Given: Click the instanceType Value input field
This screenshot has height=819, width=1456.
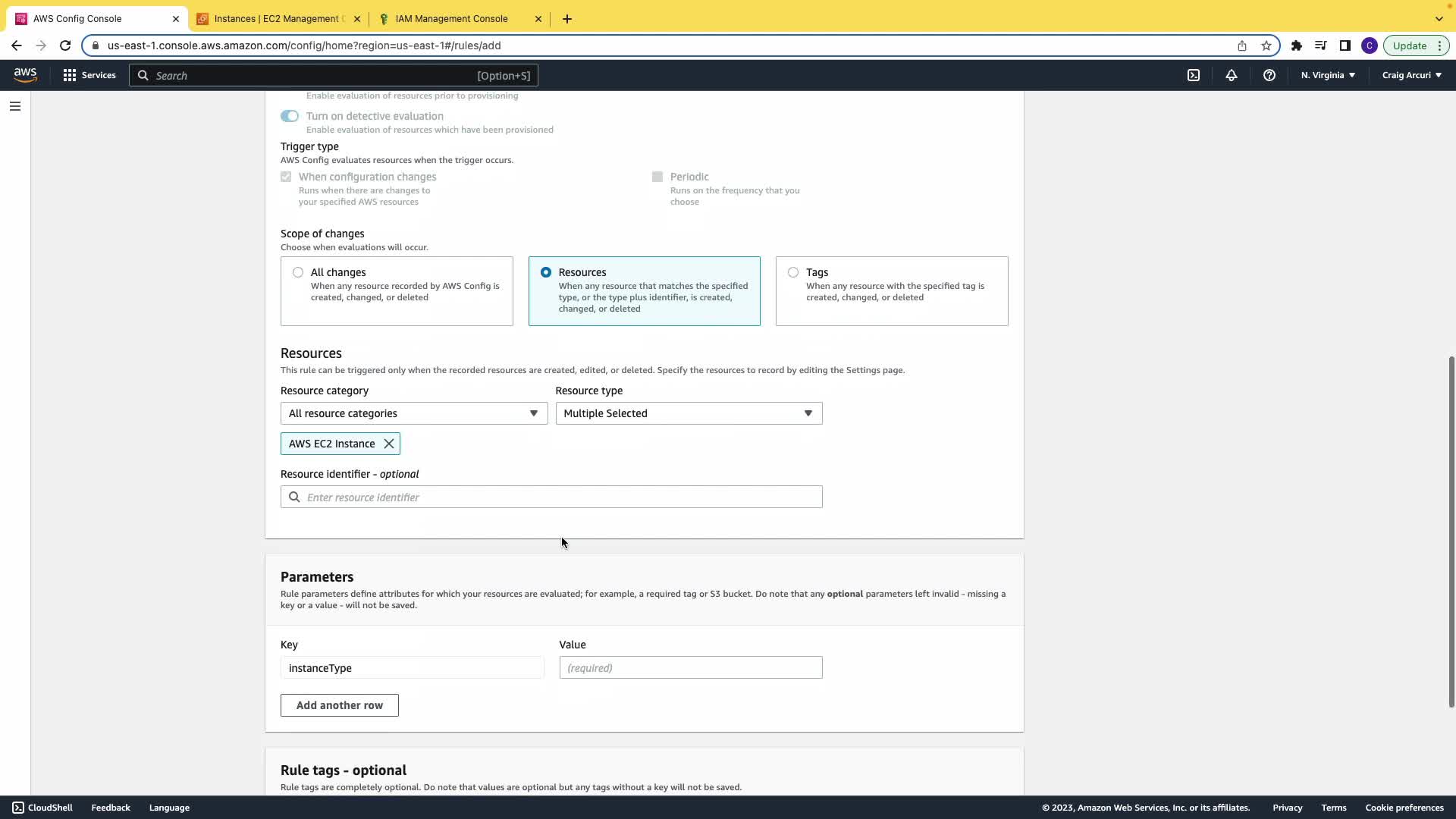Looking at the screenshot, I should (x=690, y=668).
